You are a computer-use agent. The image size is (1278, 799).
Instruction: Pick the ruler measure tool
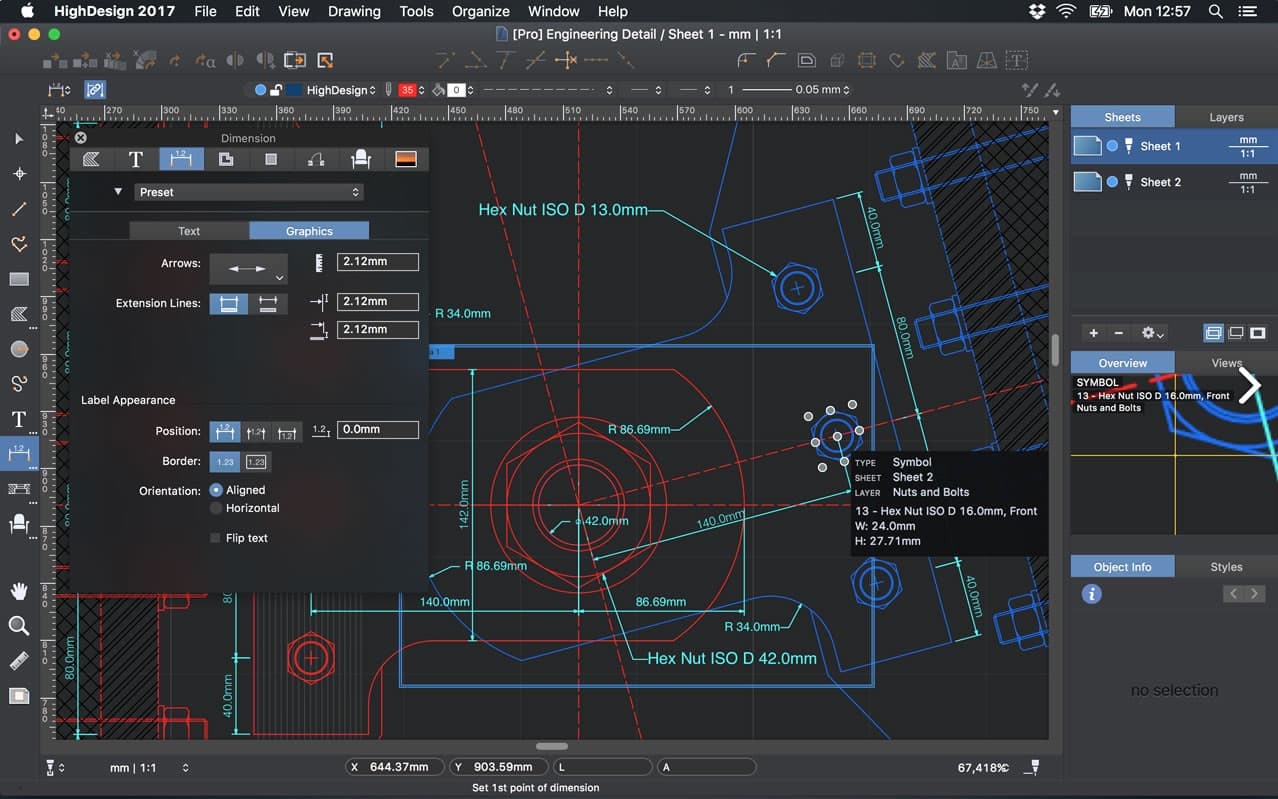[x=19, y=661]
